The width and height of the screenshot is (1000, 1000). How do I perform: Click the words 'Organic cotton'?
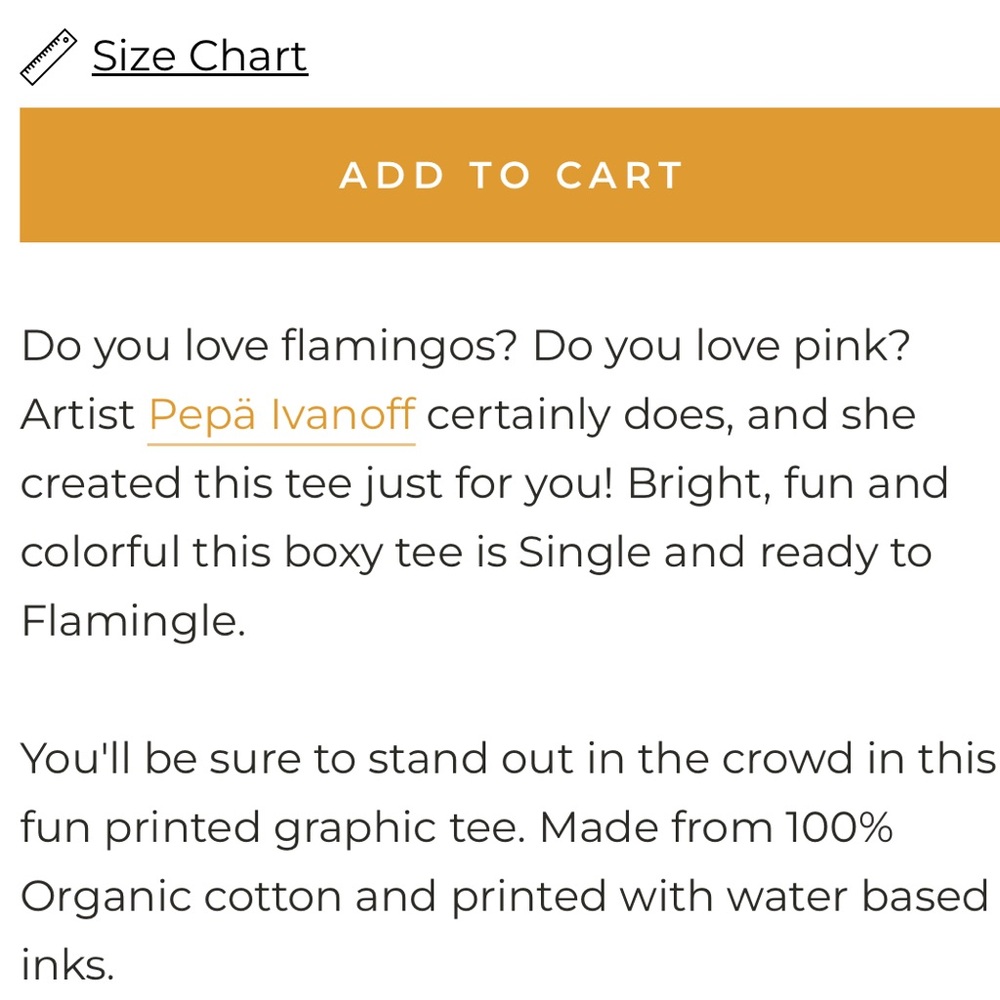(181, 897)
